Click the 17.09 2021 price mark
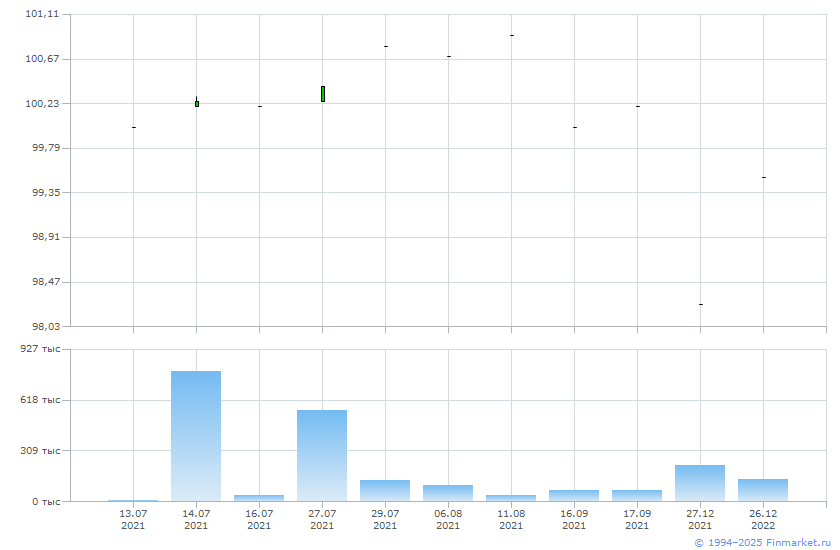The image size is (840, 550). pos(638,107)
